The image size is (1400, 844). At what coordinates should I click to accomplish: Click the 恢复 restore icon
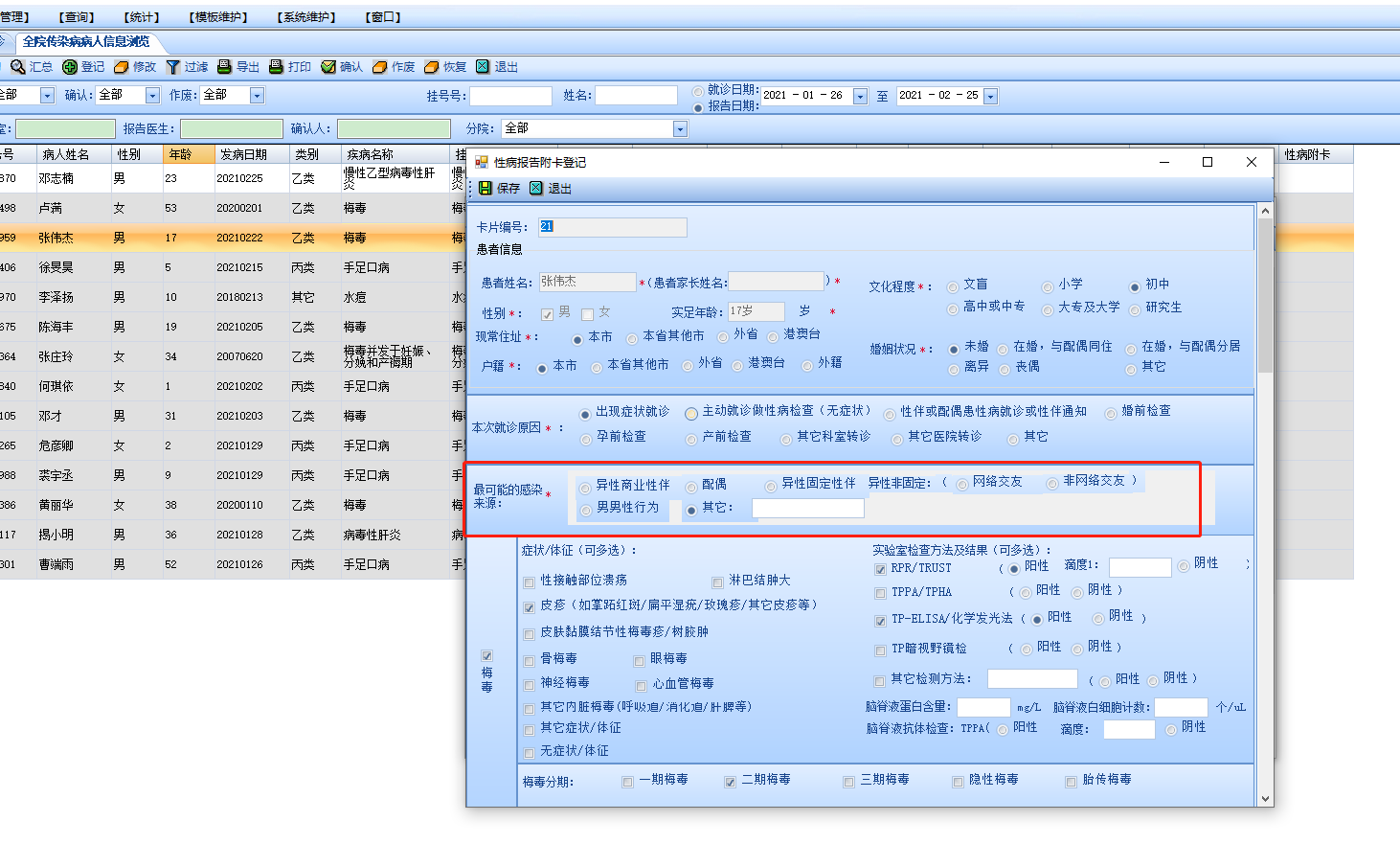pyautogui.click(x=432, y=67)
